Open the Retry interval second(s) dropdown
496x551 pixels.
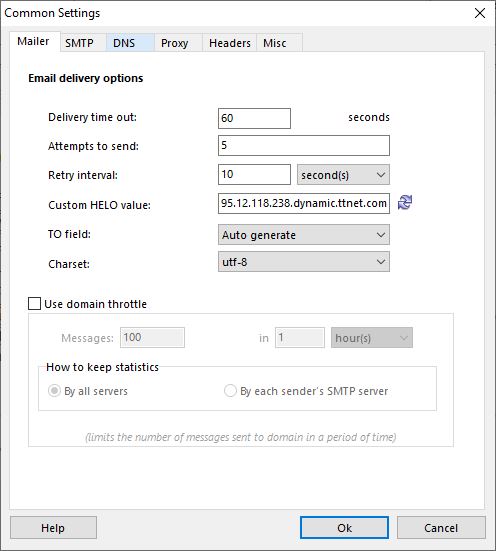tap(343, 175)
